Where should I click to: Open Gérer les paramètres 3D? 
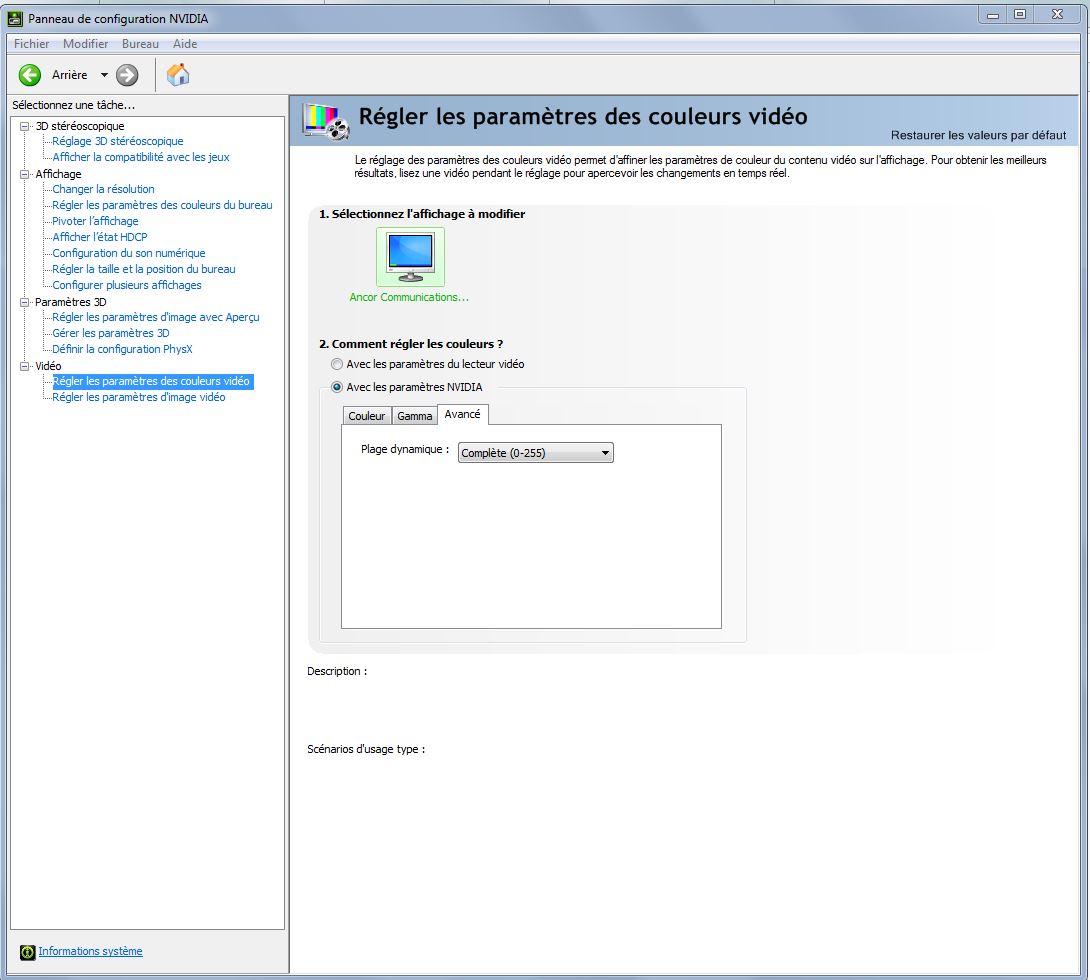coord(111,333)
